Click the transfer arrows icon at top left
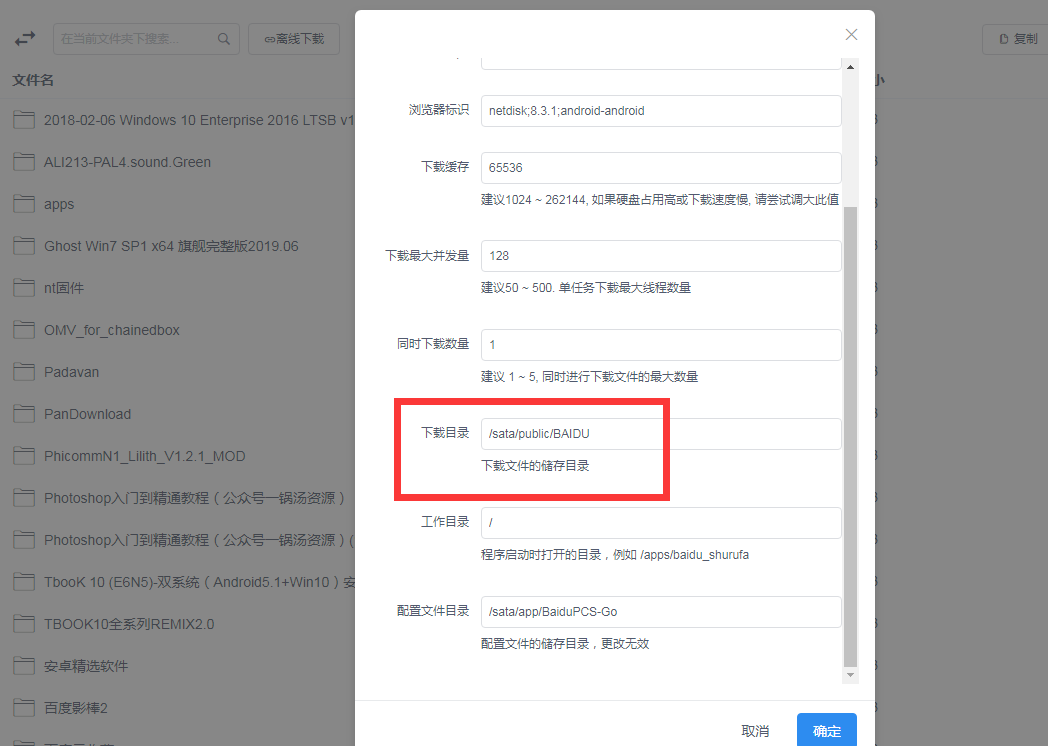This screenshot has width=1048, height=746. [24, 39]
